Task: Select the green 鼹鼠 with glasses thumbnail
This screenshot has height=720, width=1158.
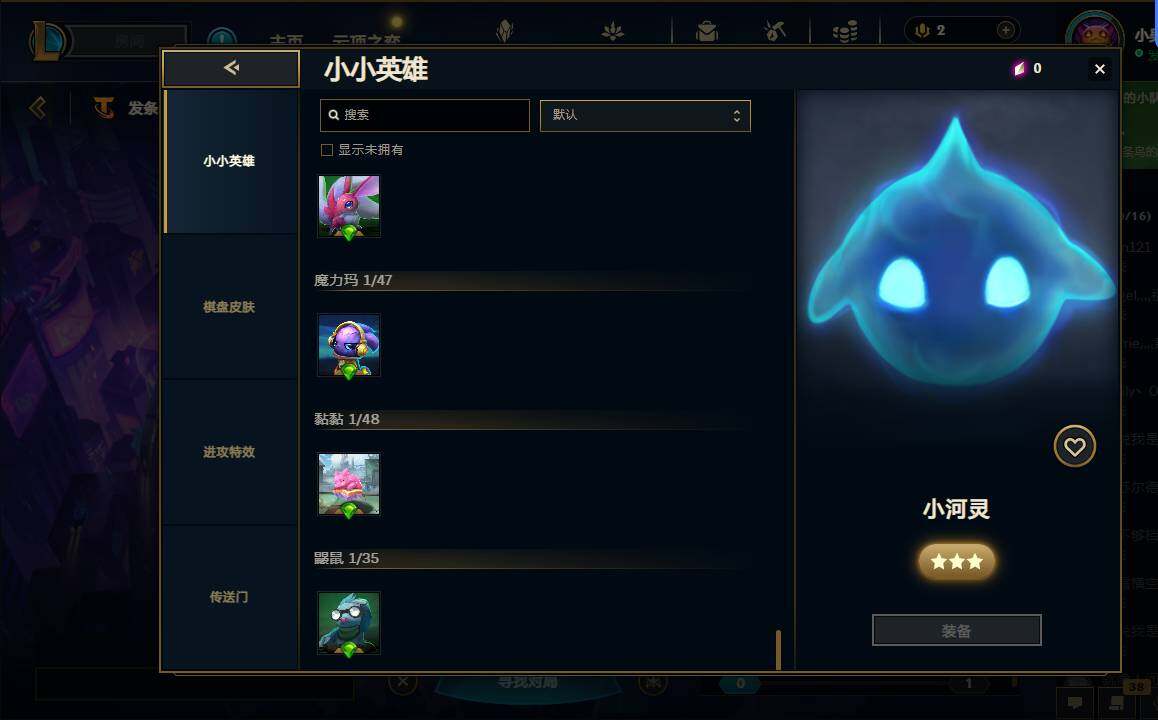Action: [x=349, y=623]
